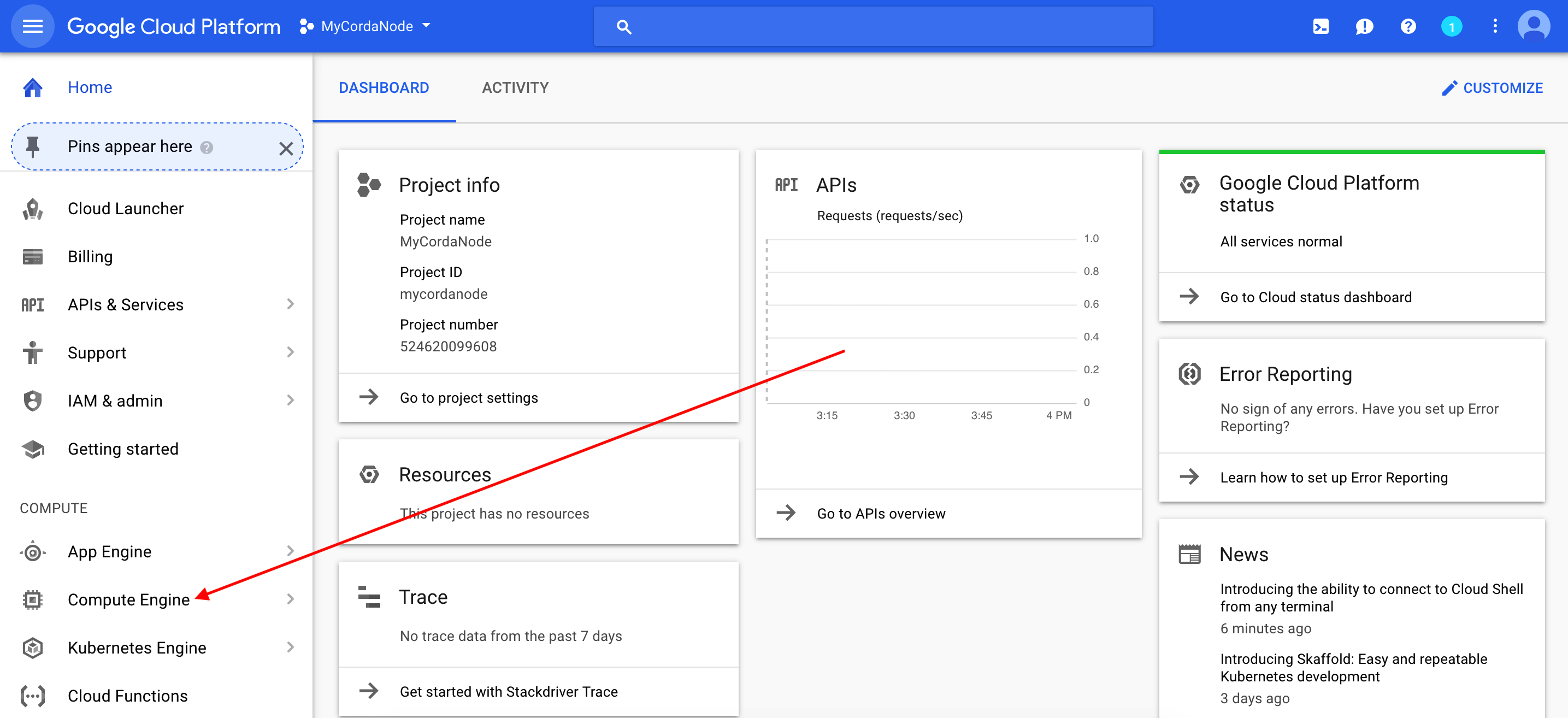Open Skaffold Kubernetes development news item

tap(1353, 667)
